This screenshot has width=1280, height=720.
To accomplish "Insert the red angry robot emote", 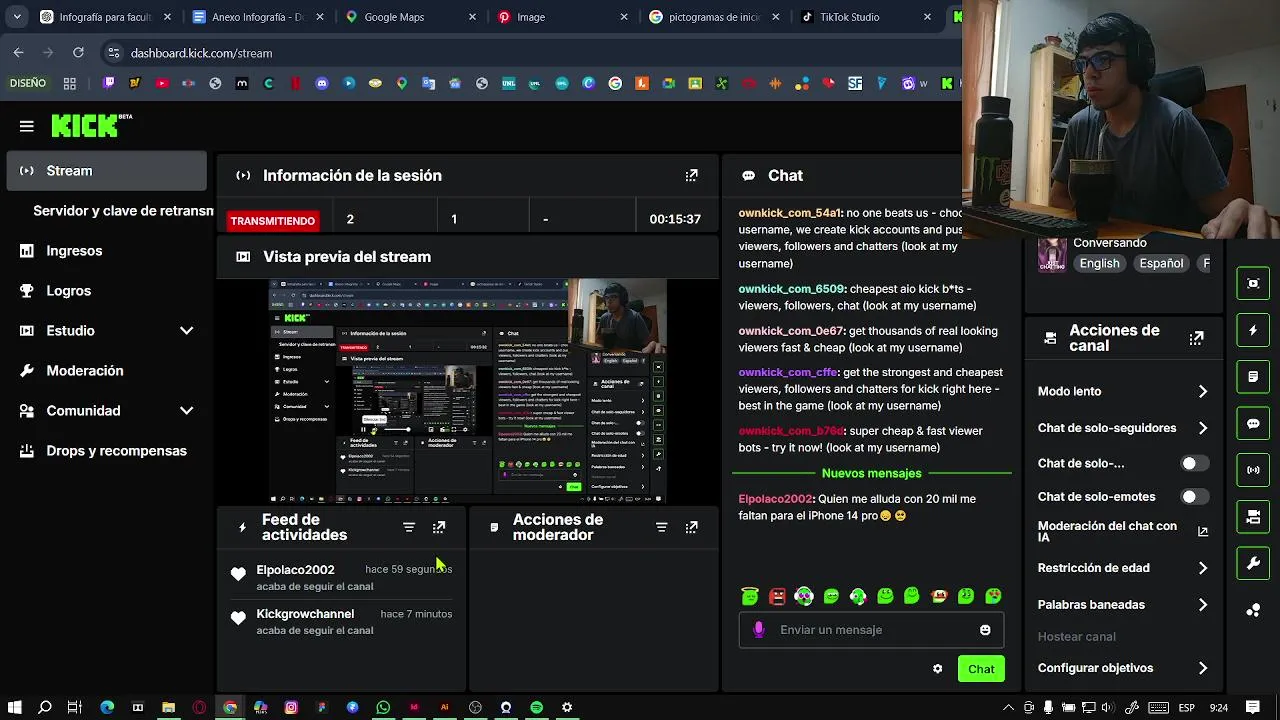I will point(777,596).
